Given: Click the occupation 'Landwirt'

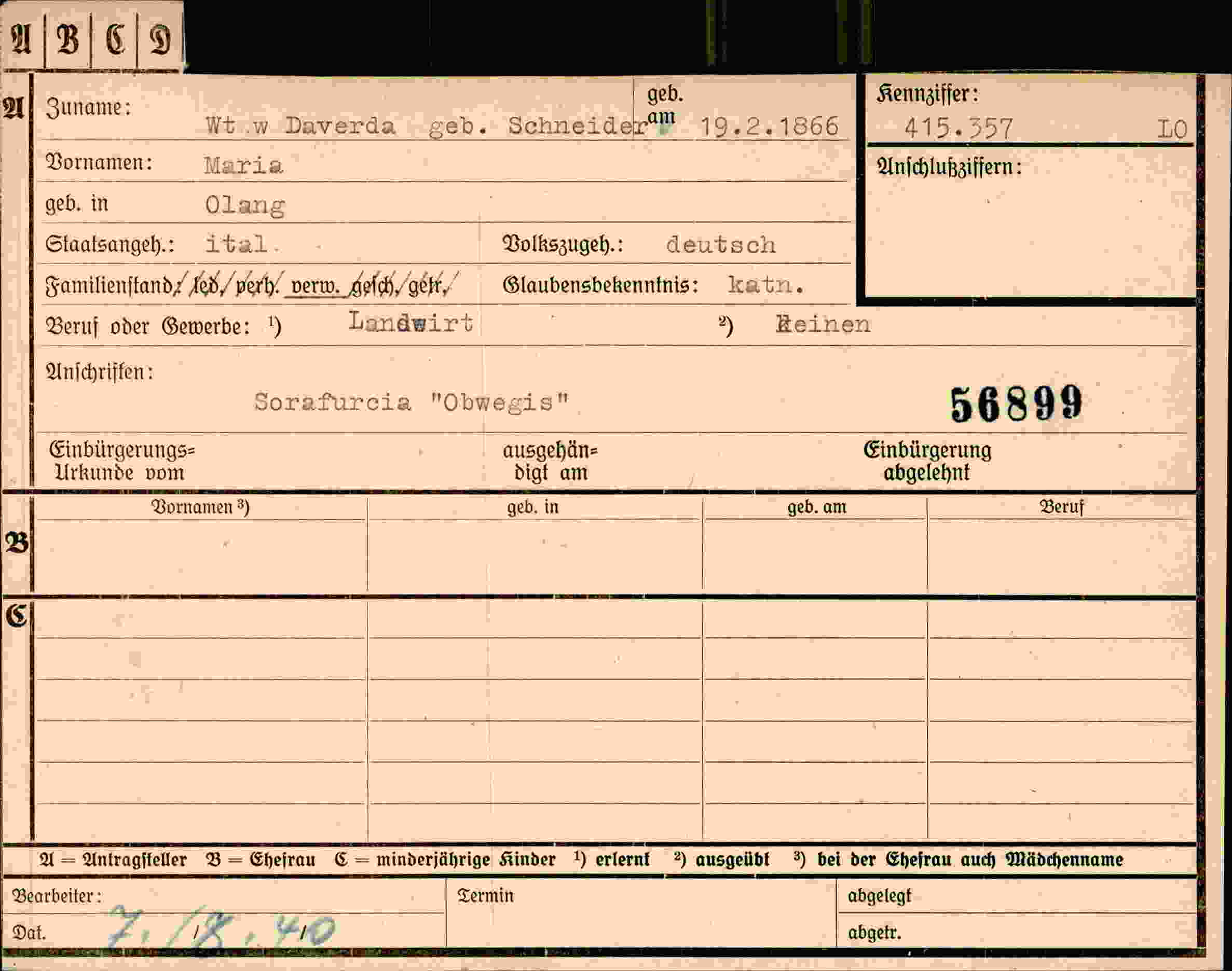Looking at the screenshot, I should point(410,322).
